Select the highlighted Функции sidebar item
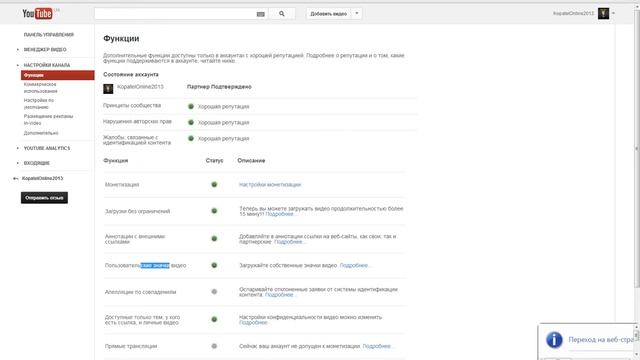Screen dimensions: 640x360 (x=58, y=75)
